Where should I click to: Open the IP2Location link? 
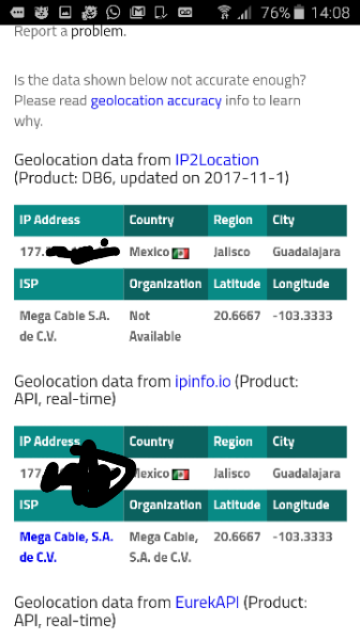pyautogui.click(x=217, y=160)
